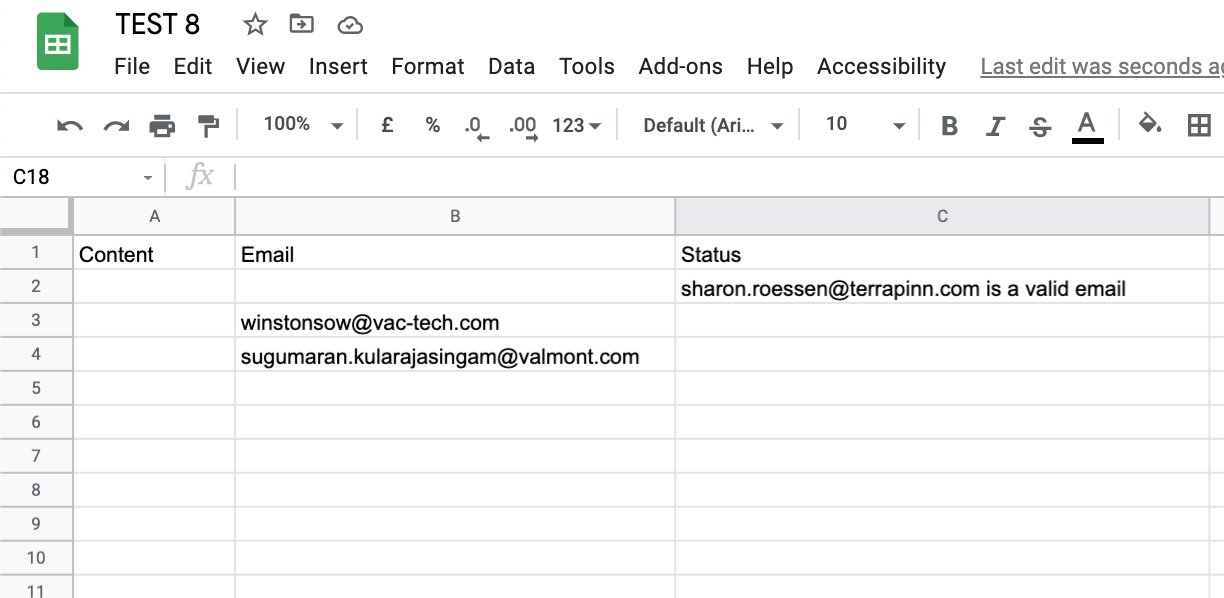This screenshot has height=598, width=1224.
Task: Open the zoom 100% dropdown
Action: [x=302, y=124]
